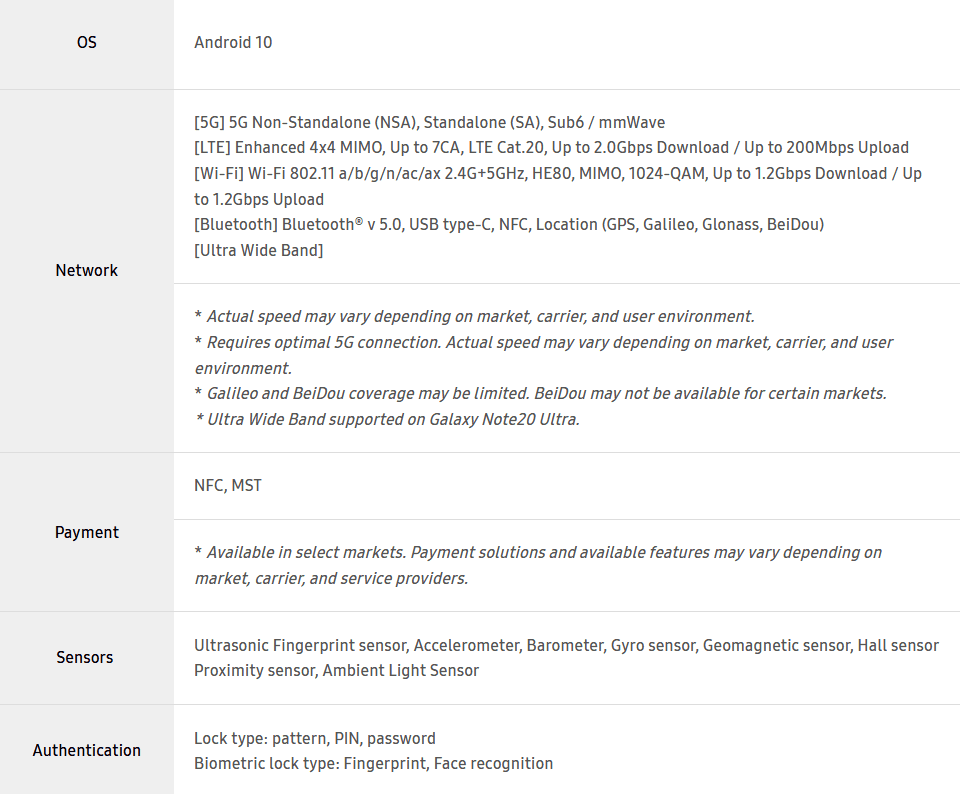
Task: Click the Sensors row header
Action: (85, 657)
